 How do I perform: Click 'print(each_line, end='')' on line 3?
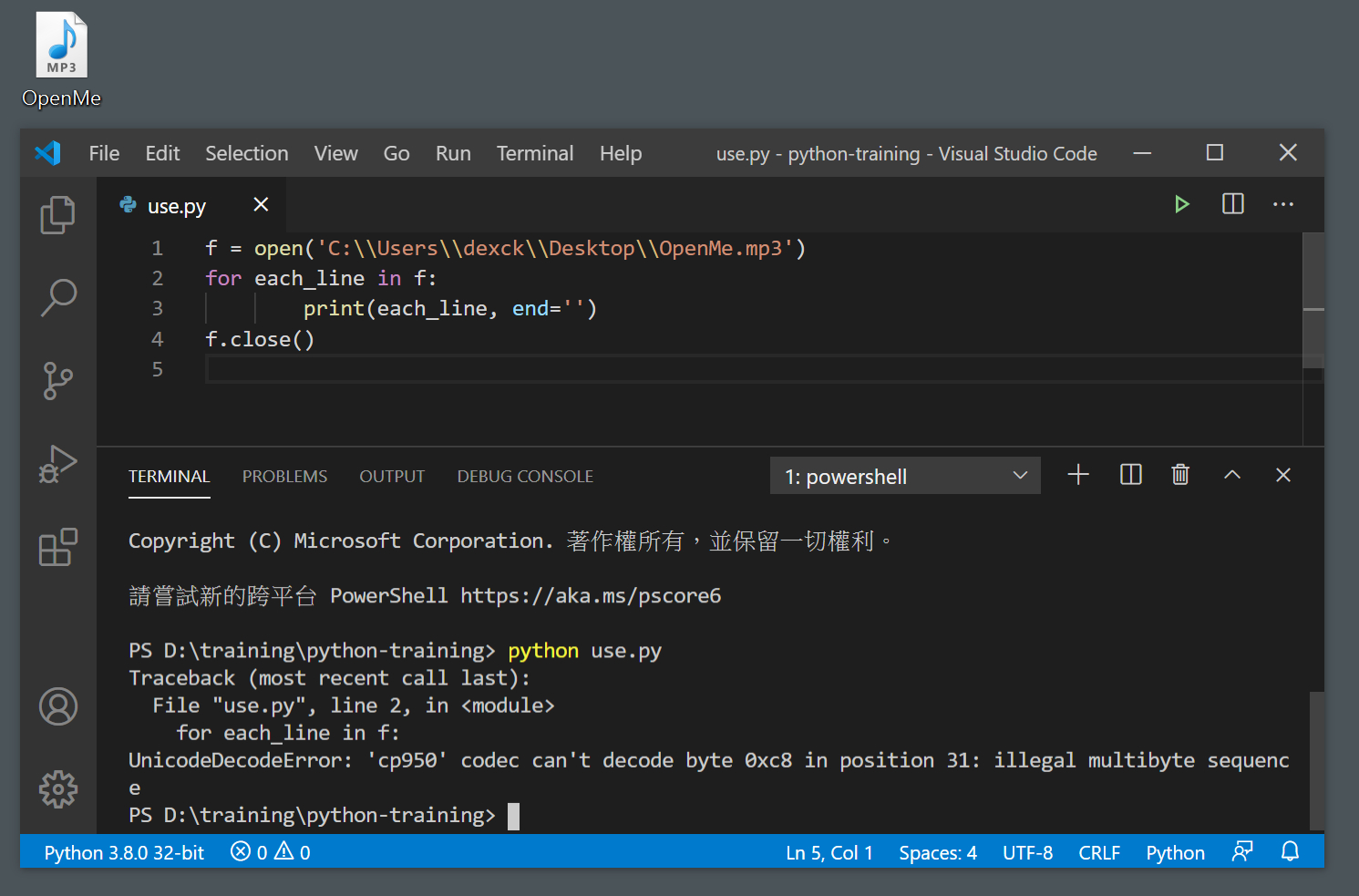point(450,309)
